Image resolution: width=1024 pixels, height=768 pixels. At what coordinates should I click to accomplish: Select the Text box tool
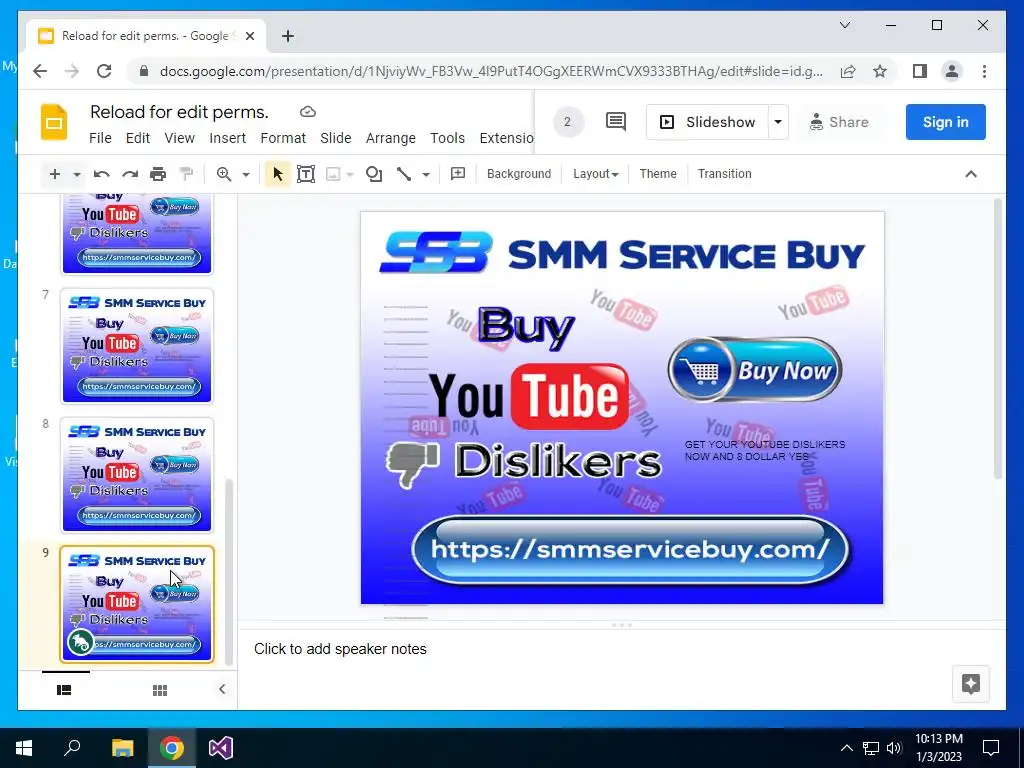coord(306,174)
